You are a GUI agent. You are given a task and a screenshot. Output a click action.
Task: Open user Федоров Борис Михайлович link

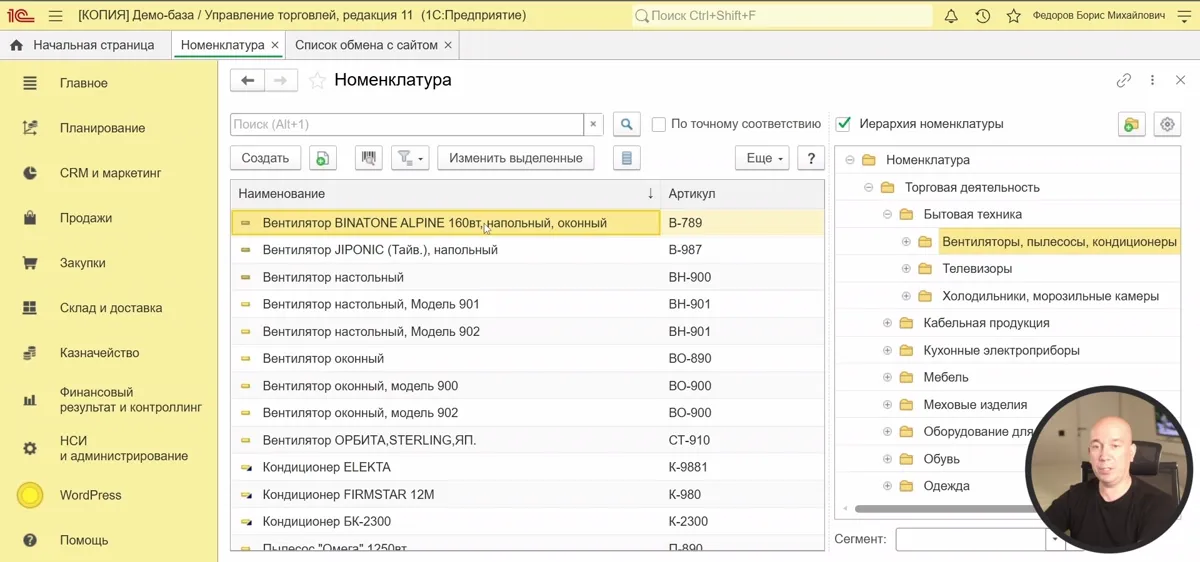[1098, 16]
